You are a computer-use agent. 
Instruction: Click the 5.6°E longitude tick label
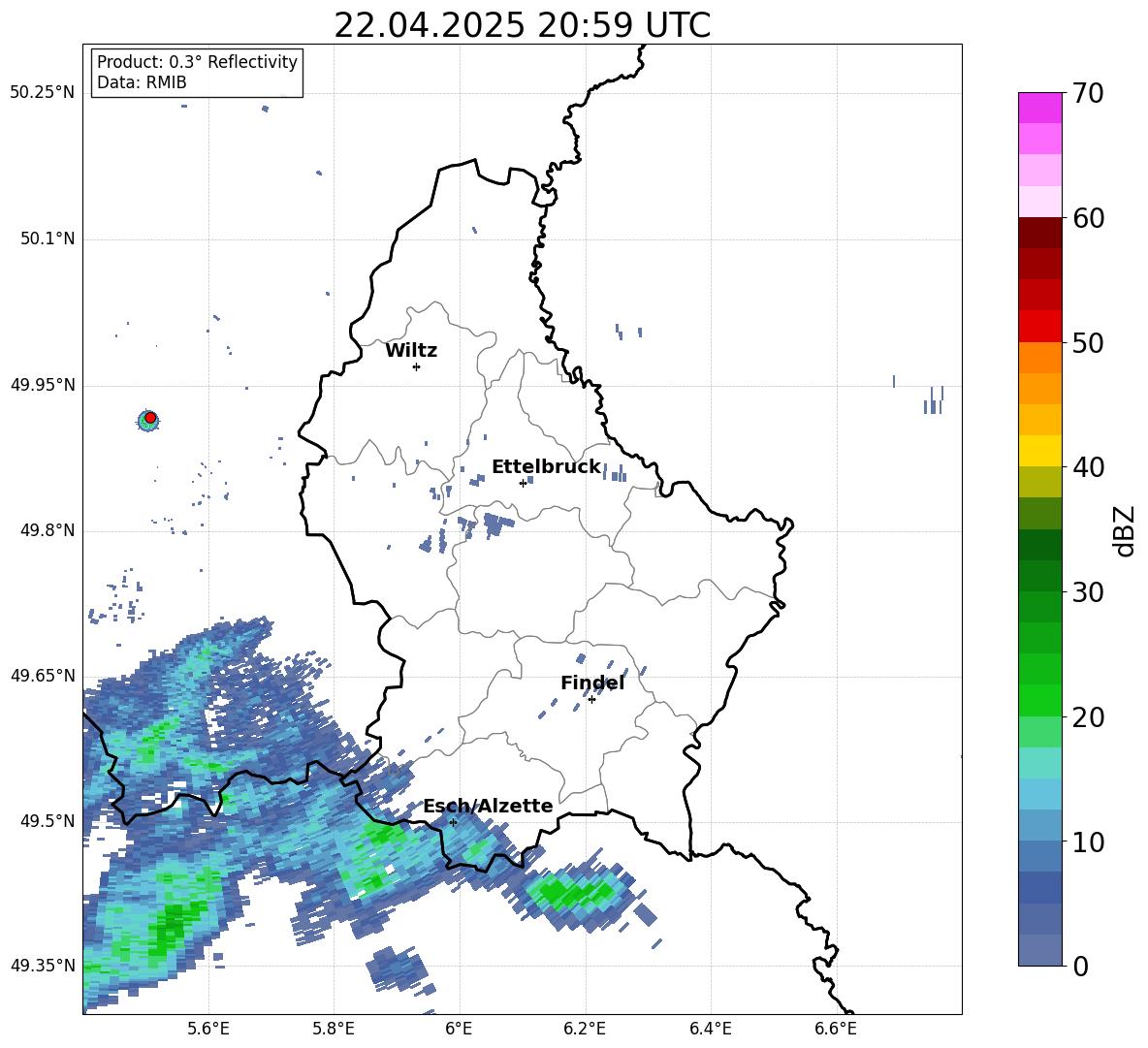coord(208,1029)
